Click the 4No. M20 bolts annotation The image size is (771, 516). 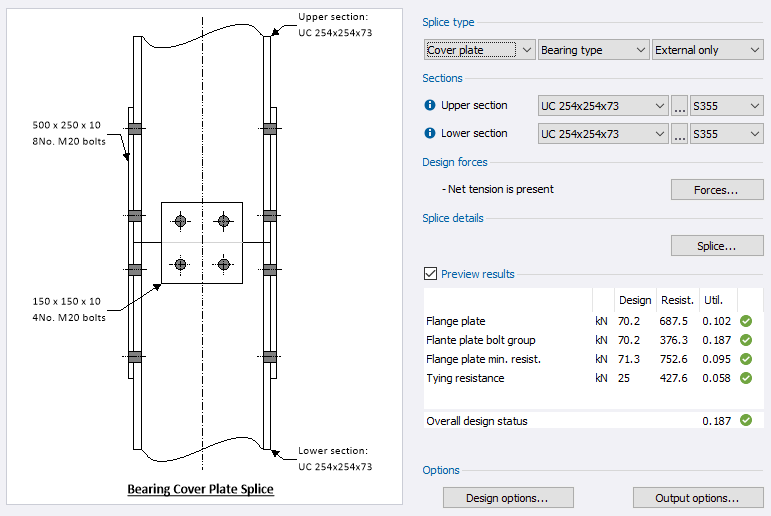click(x=69, y=317)
